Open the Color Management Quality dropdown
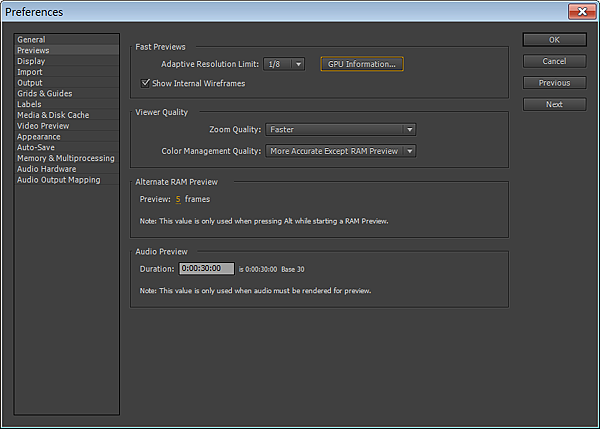The width and height of the screenshot is (600, 429). (x=341, y=151)
